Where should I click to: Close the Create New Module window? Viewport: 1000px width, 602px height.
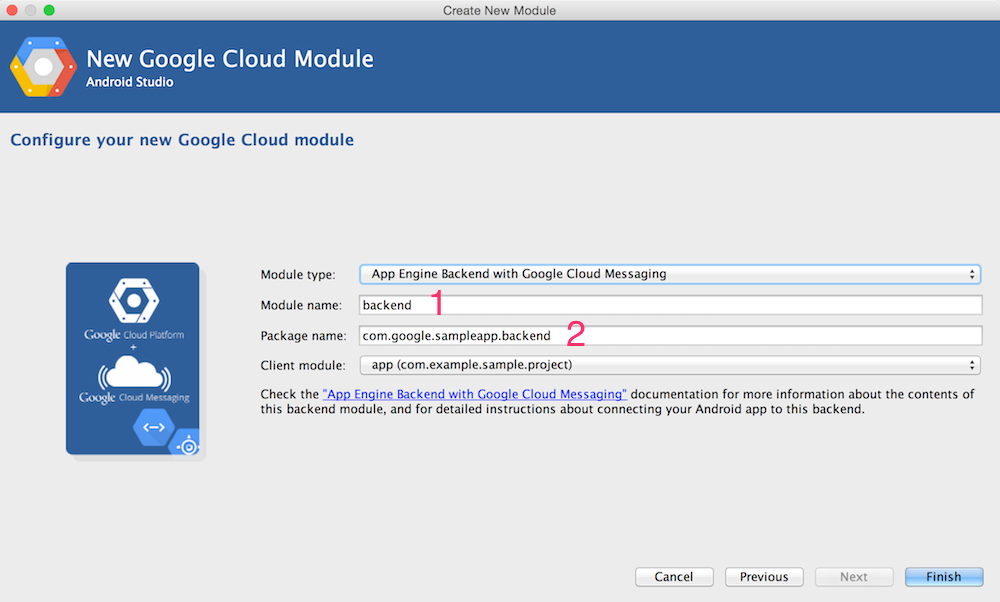(13, 10)
